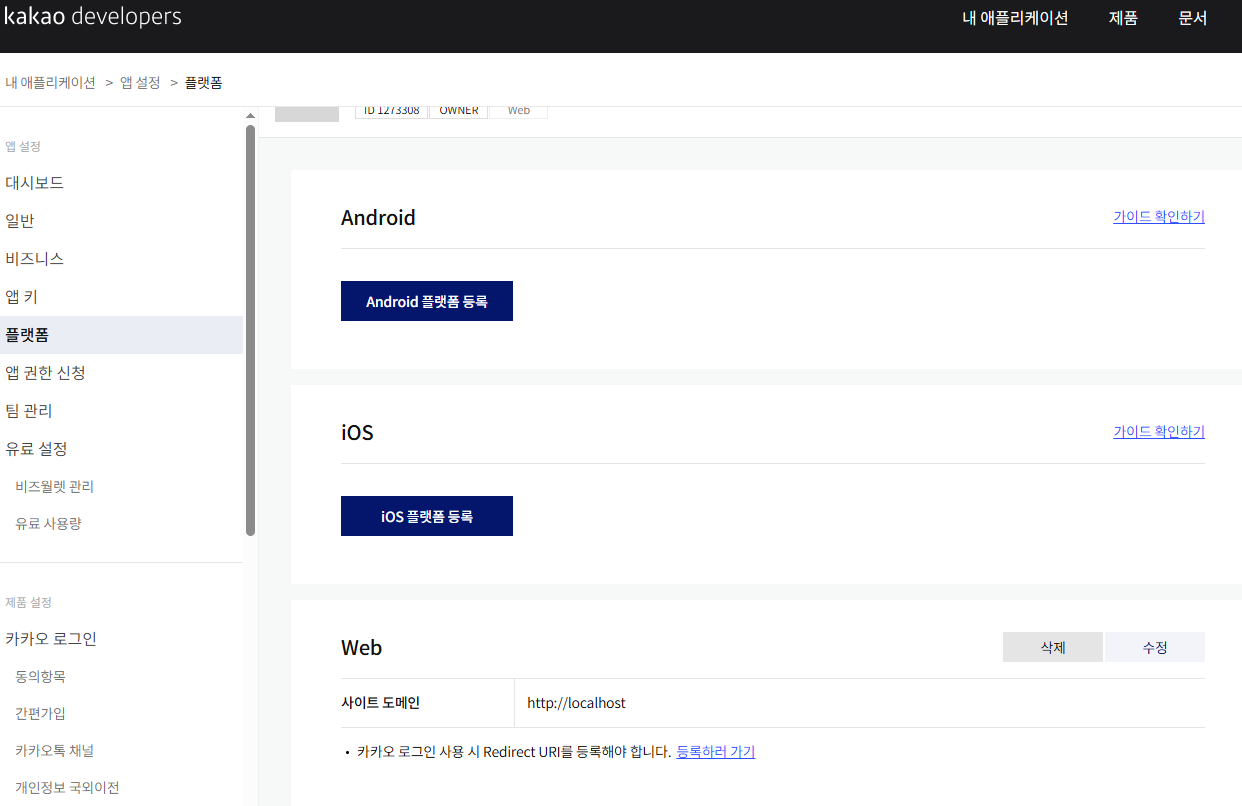Open 유료 사용량 sidebar sub-item
The width and height of the screenshot is (1242, 806).
(x=48, y=523)
